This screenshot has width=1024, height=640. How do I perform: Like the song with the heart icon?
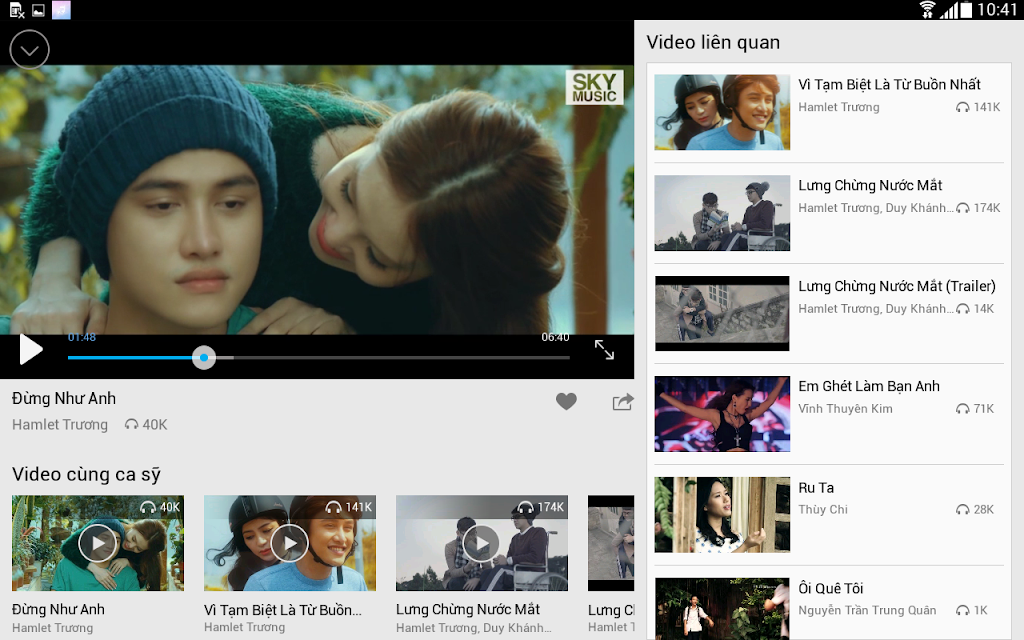click(566, 401)
